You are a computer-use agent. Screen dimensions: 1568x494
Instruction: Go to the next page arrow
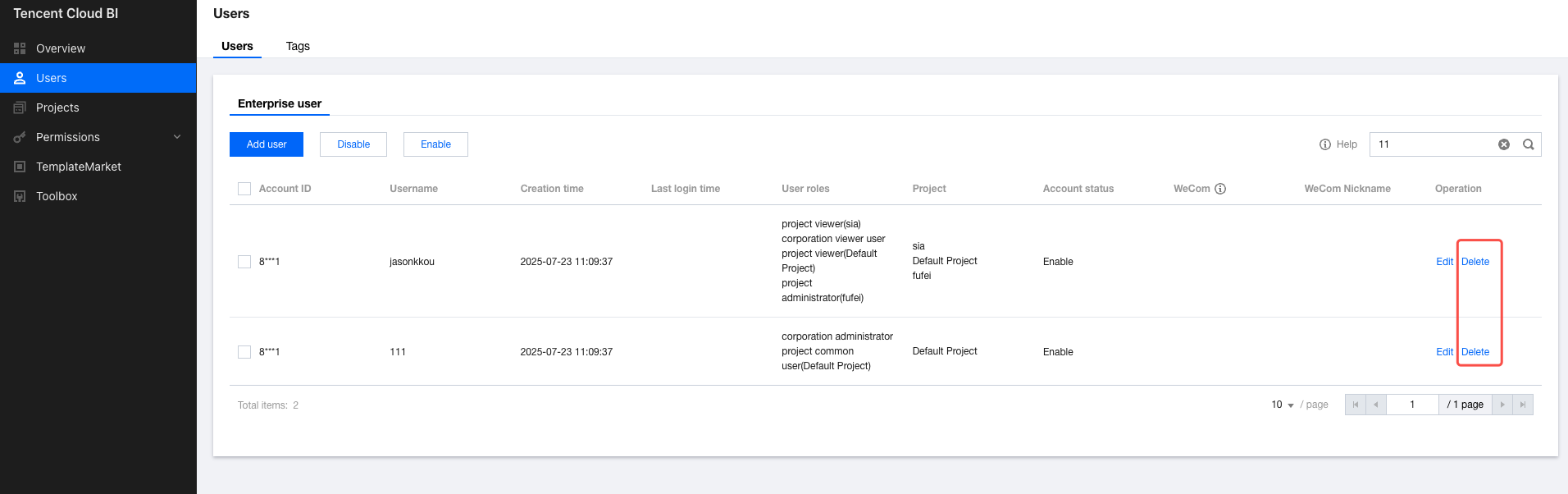pos(1502,405)
